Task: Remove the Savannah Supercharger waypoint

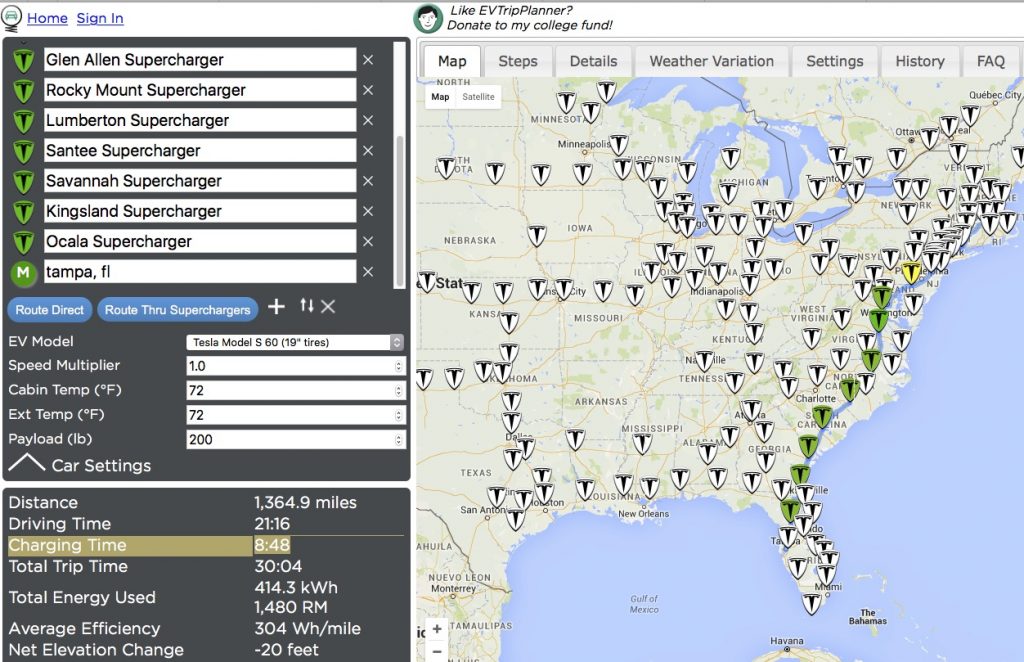Action: [368, 181]
